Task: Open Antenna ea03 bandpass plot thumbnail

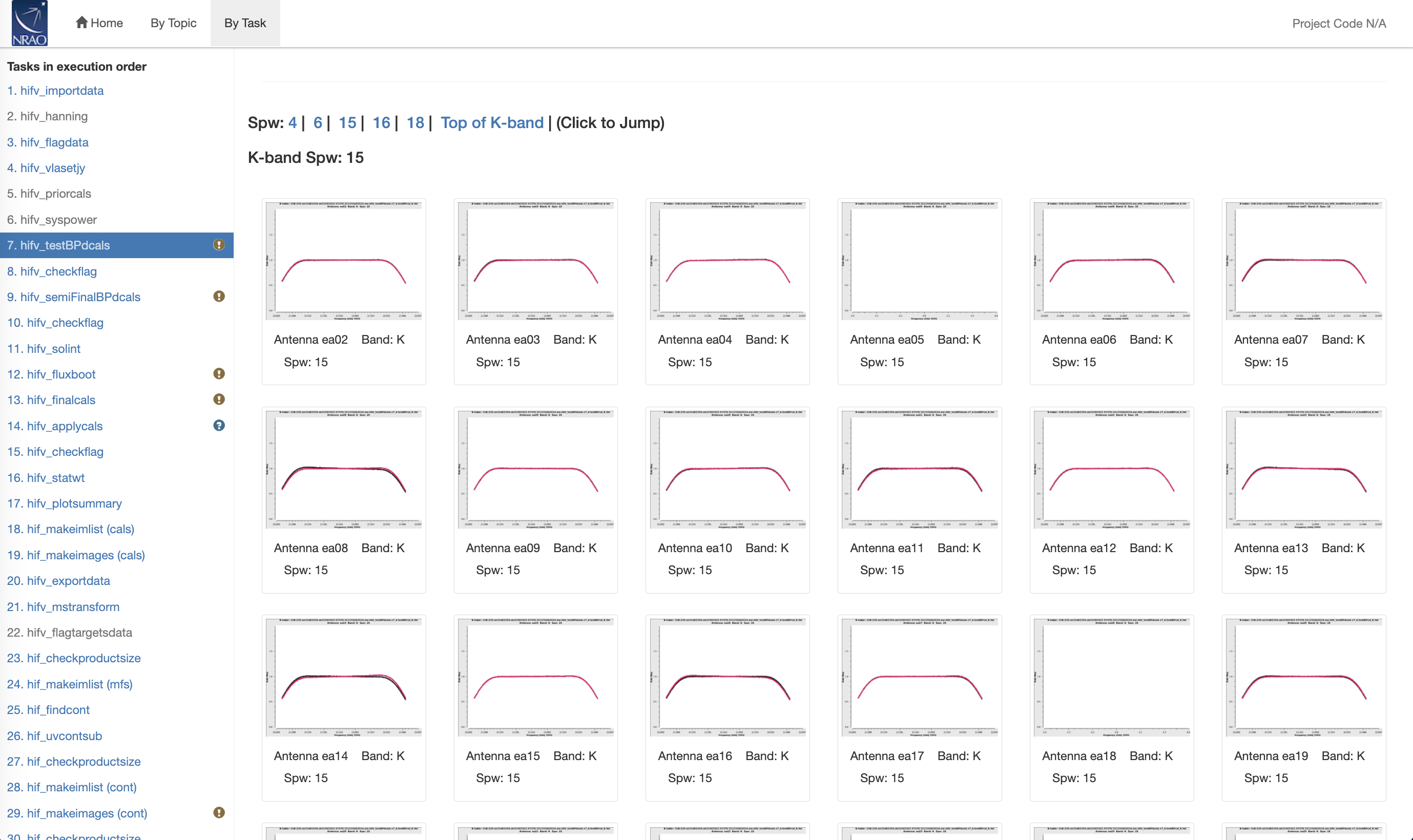Action: 535,261
